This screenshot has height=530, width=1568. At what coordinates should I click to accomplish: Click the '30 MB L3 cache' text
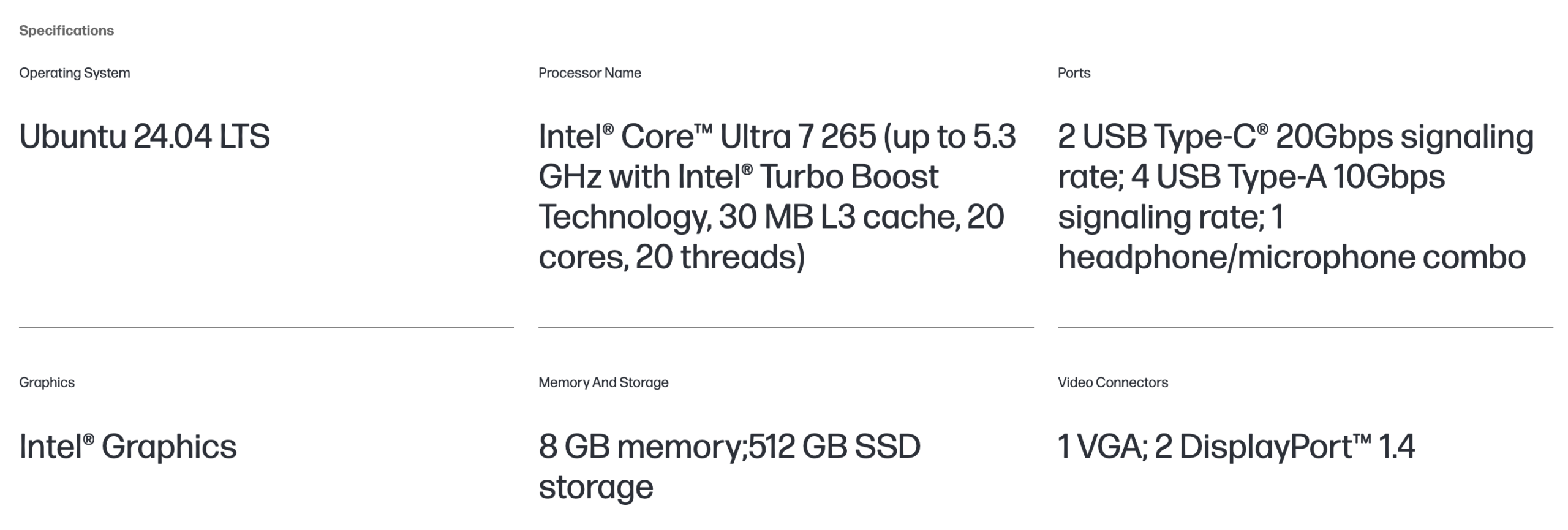pos(839,218)
